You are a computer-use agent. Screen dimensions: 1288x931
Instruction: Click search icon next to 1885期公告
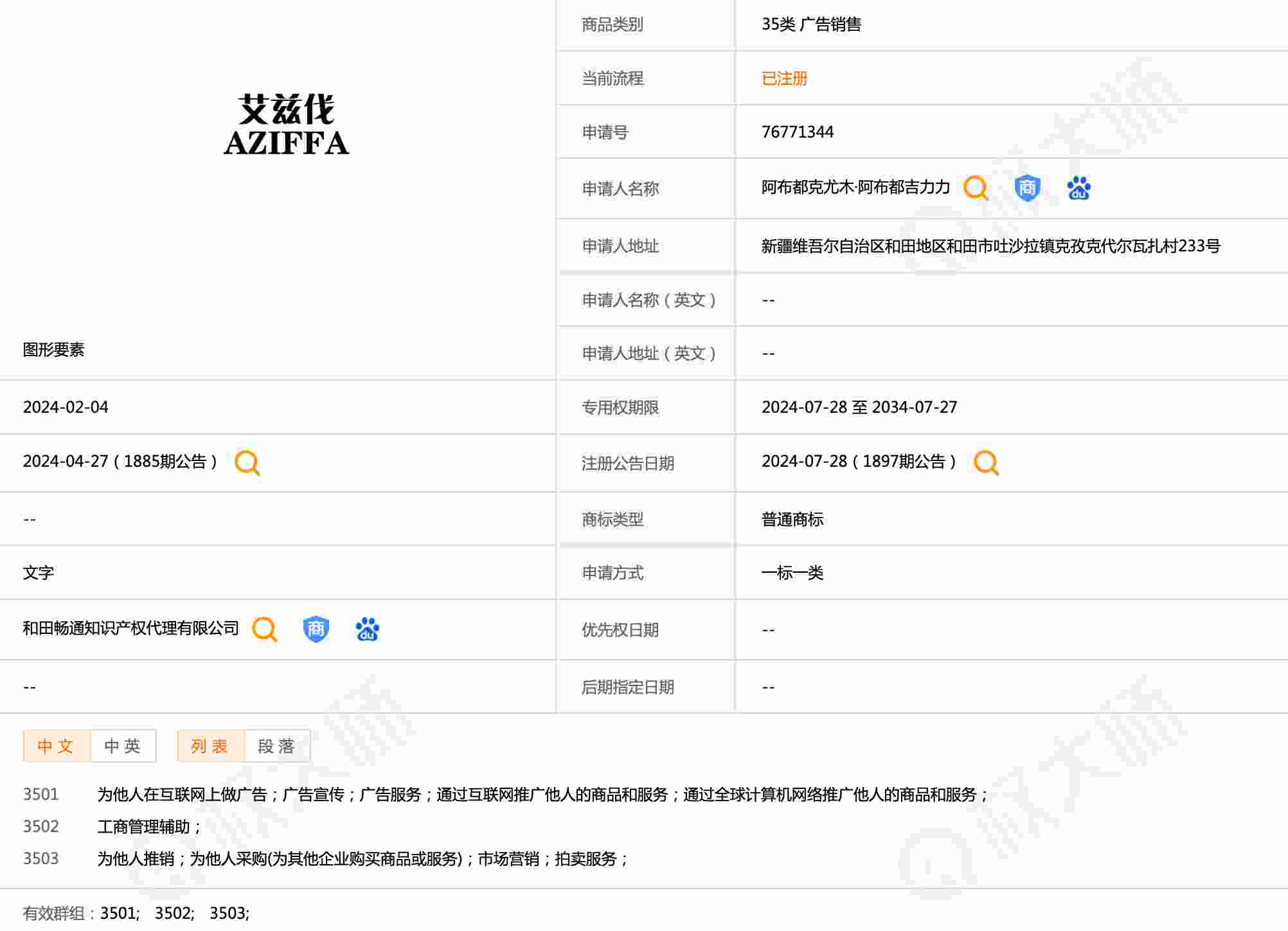pos(247,462)
